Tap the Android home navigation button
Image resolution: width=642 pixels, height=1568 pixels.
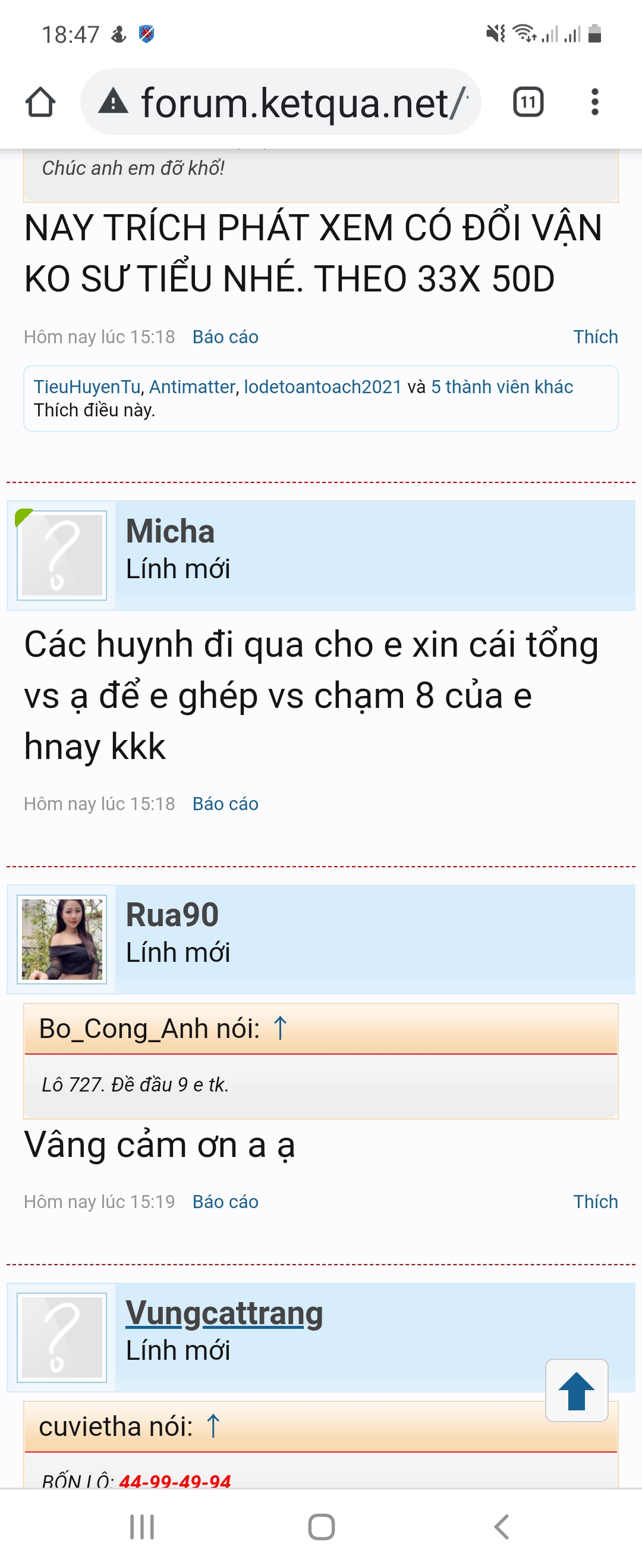pyautogui.click(x=322, y=1526)
